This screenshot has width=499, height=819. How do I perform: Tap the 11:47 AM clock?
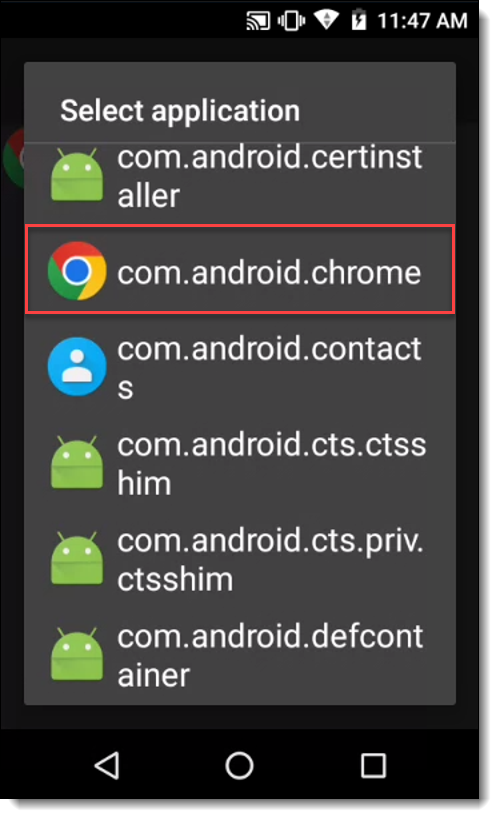(x=422, y=21)
